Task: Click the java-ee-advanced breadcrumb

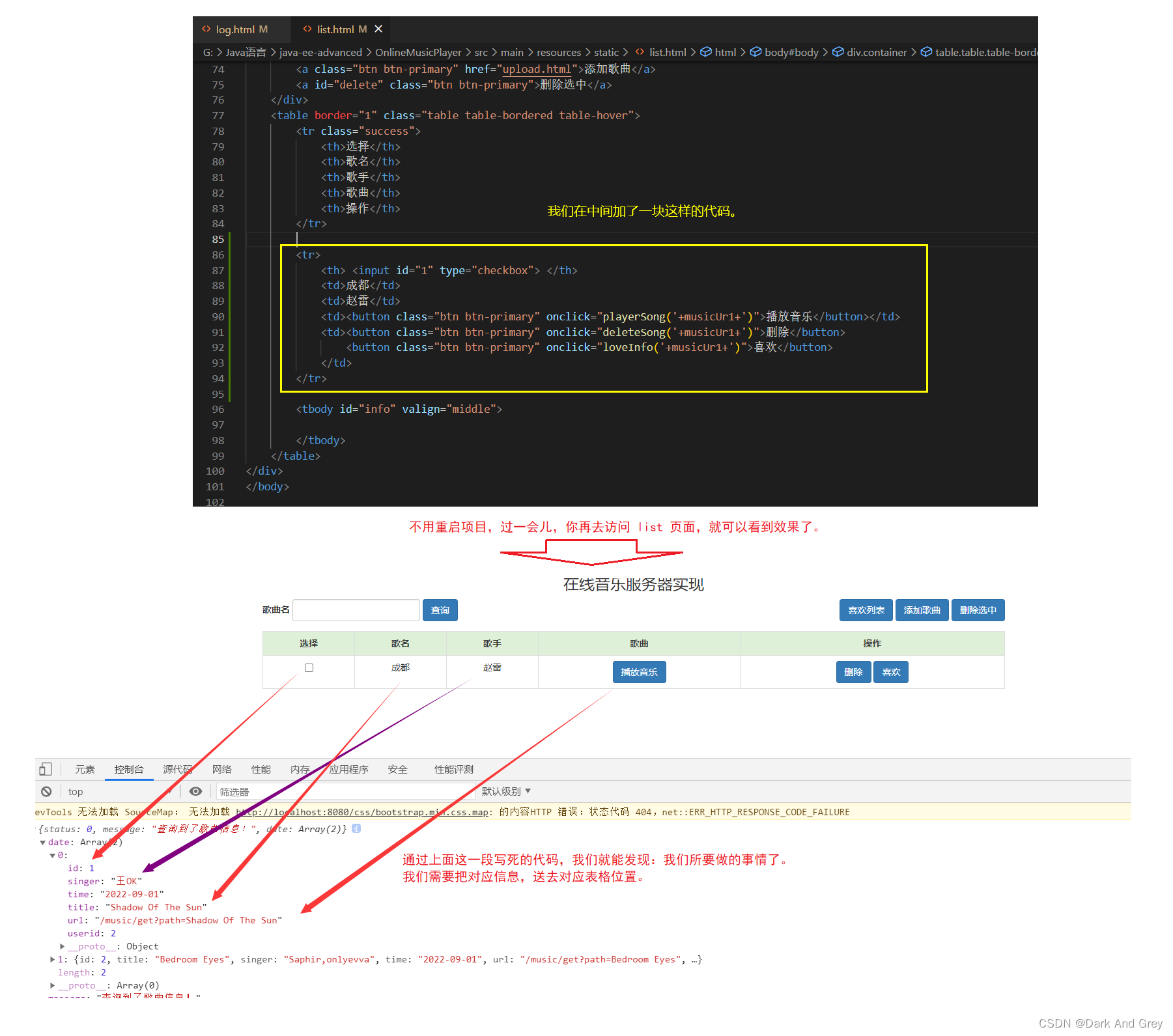Action: (x=320, y=52)
